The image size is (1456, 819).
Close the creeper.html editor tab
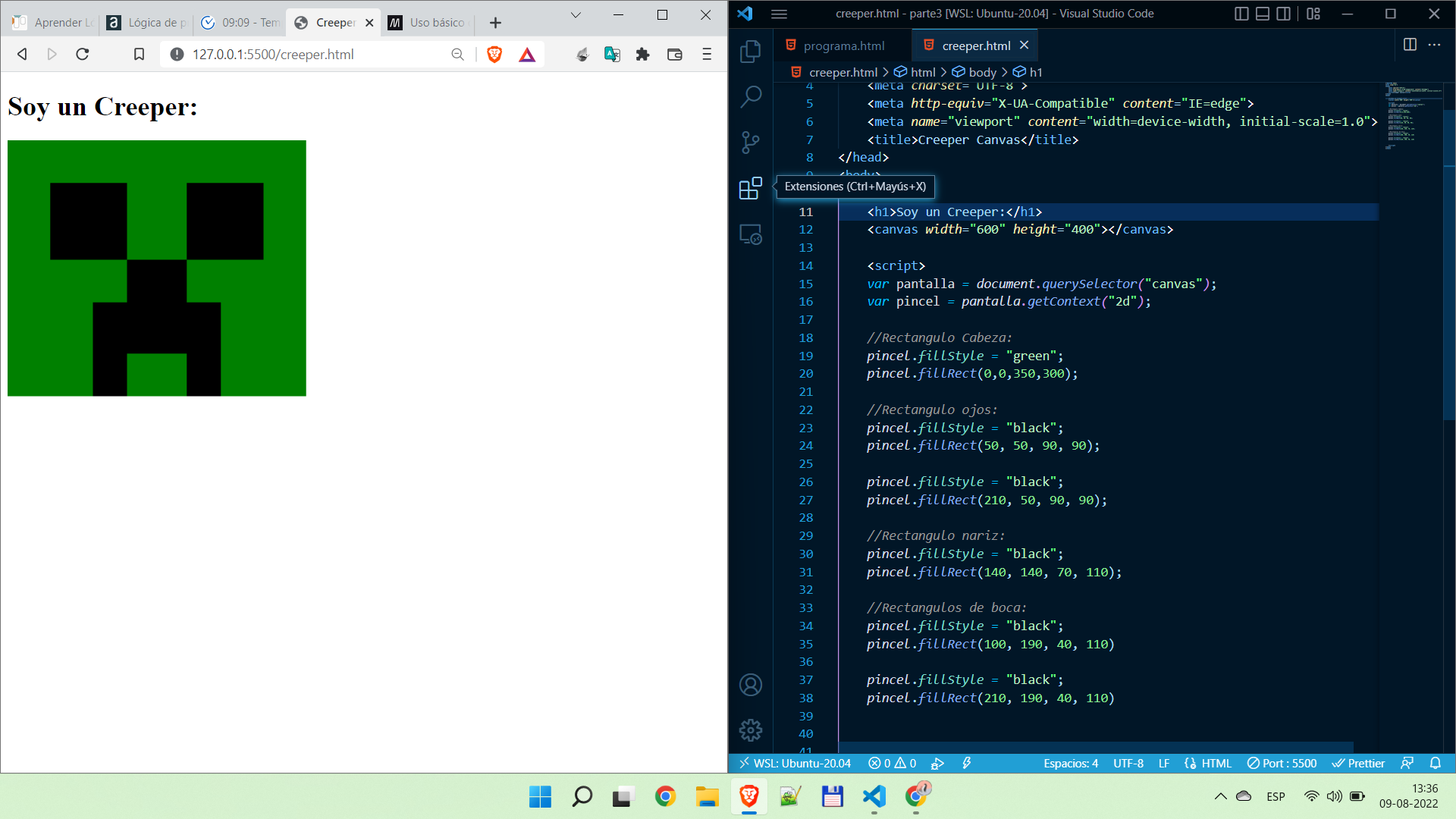1024,45
